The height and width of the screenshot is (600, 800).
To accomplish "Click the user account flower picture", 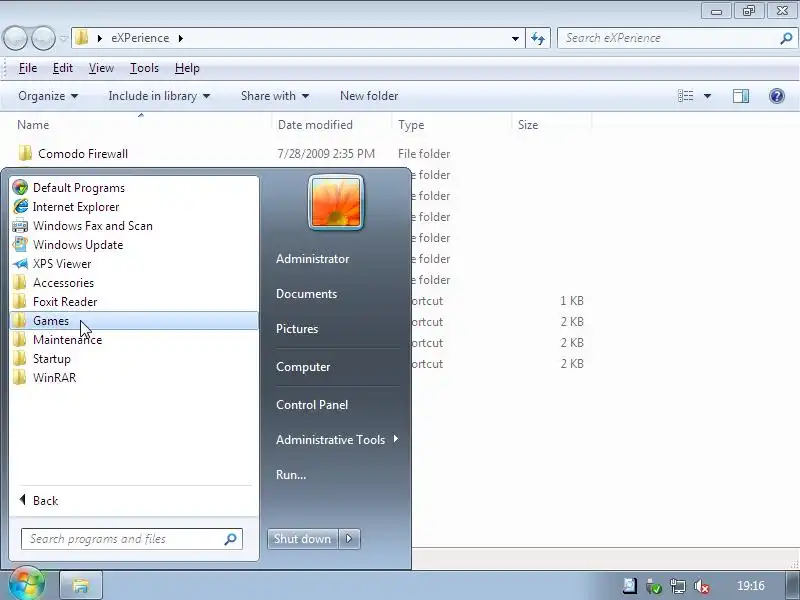I will click(x=336, y=203).
